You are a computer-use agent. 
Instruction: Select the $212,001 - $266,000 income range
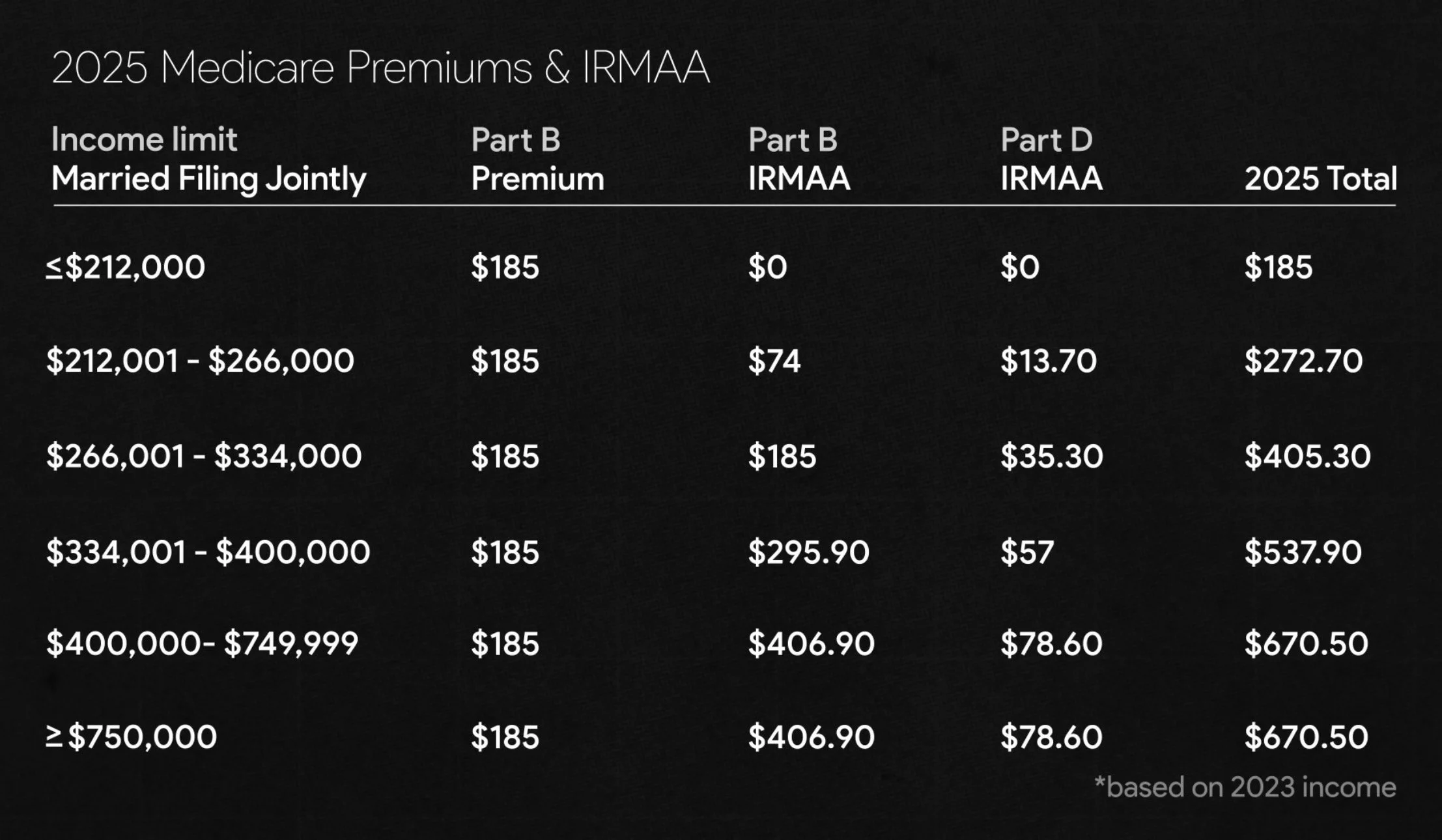200,361
